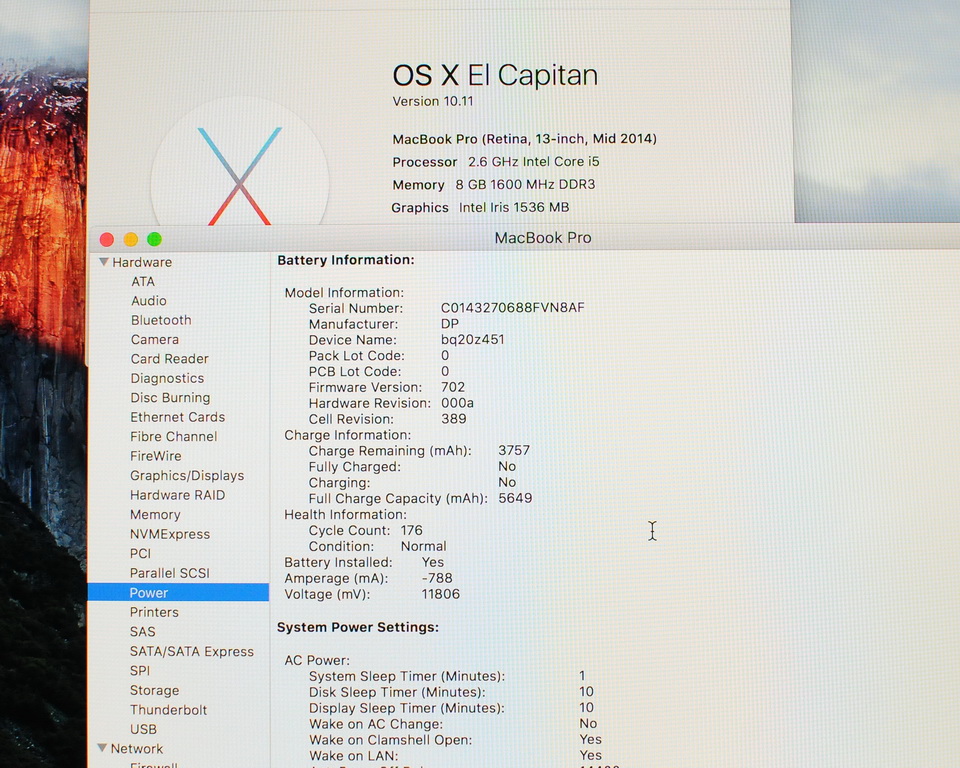The width and height of the screenshot is (960, 768).
Task: Select Camera in the sidebar
Action: tap(155, 339)
